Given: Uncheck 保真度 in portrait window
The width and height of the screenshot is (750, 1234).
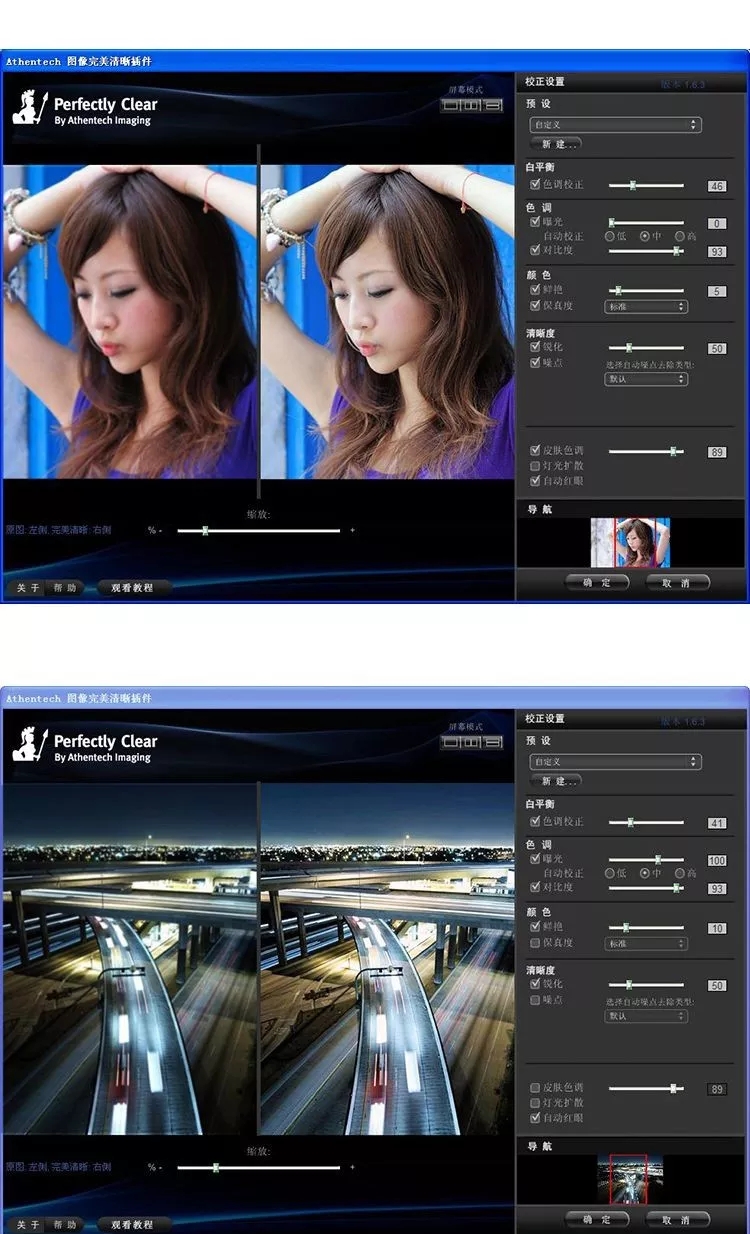Looking at the screenshot, I should pos(535,305).
